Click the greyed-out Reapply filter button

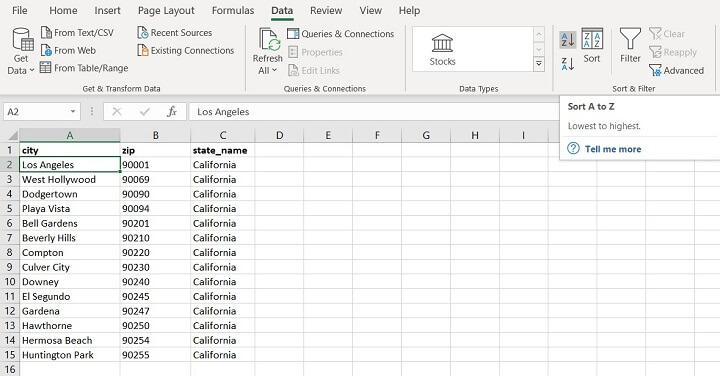pos(673,52)
